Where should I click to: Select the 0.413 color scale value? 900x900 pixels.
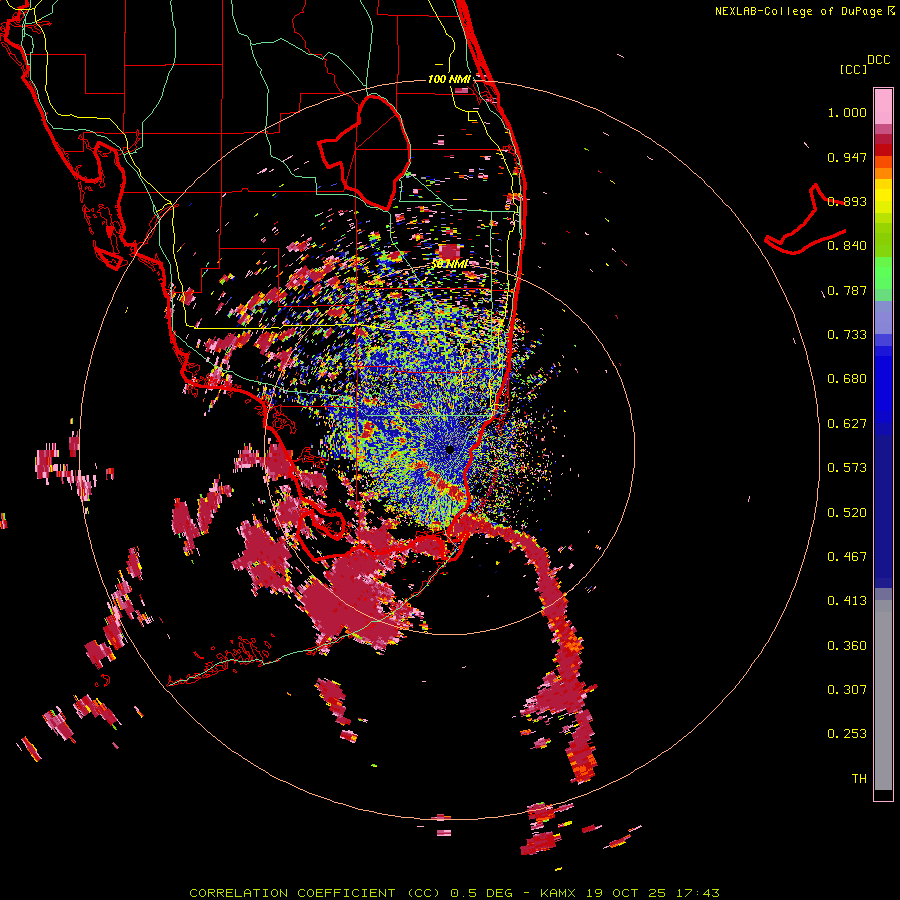[x=847, y=601]
